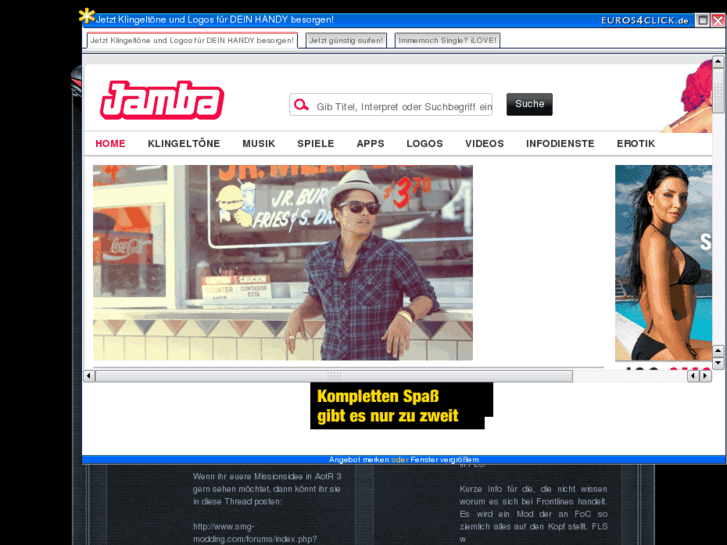Click the inner scrollbar left arrow
Image resolution: width=727 pixels, height=545 pixels.
(x=693, y=376)
